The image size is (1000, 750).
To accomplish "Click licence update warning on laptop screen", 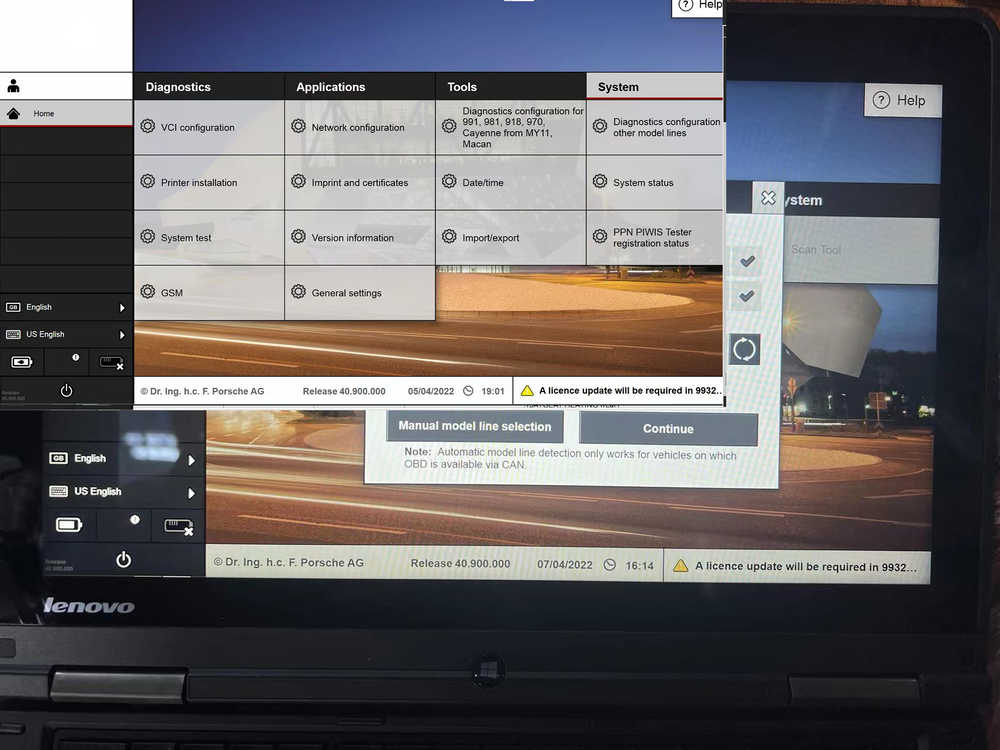I will (797, 566).
